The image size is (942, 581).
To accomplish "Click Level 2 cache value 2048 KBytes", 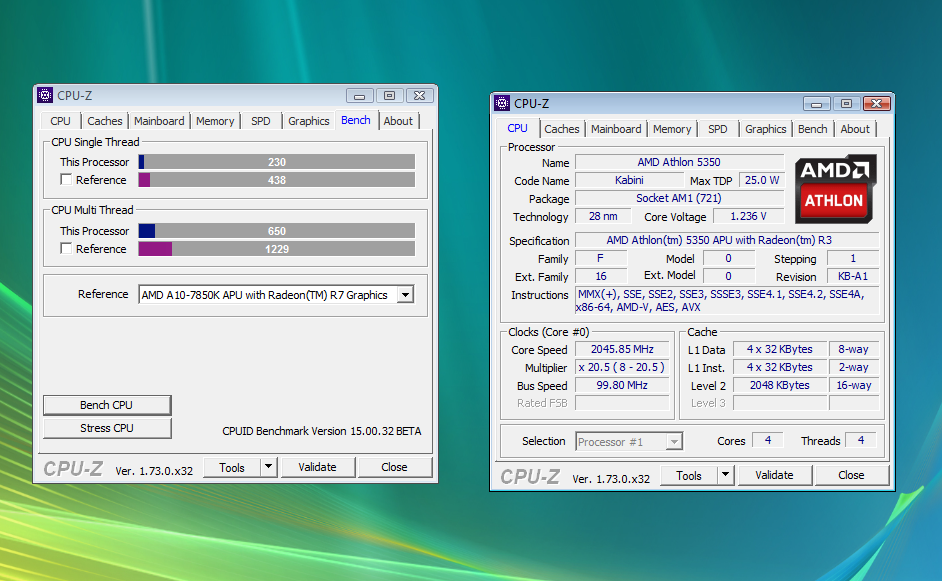I will (780, 385).
